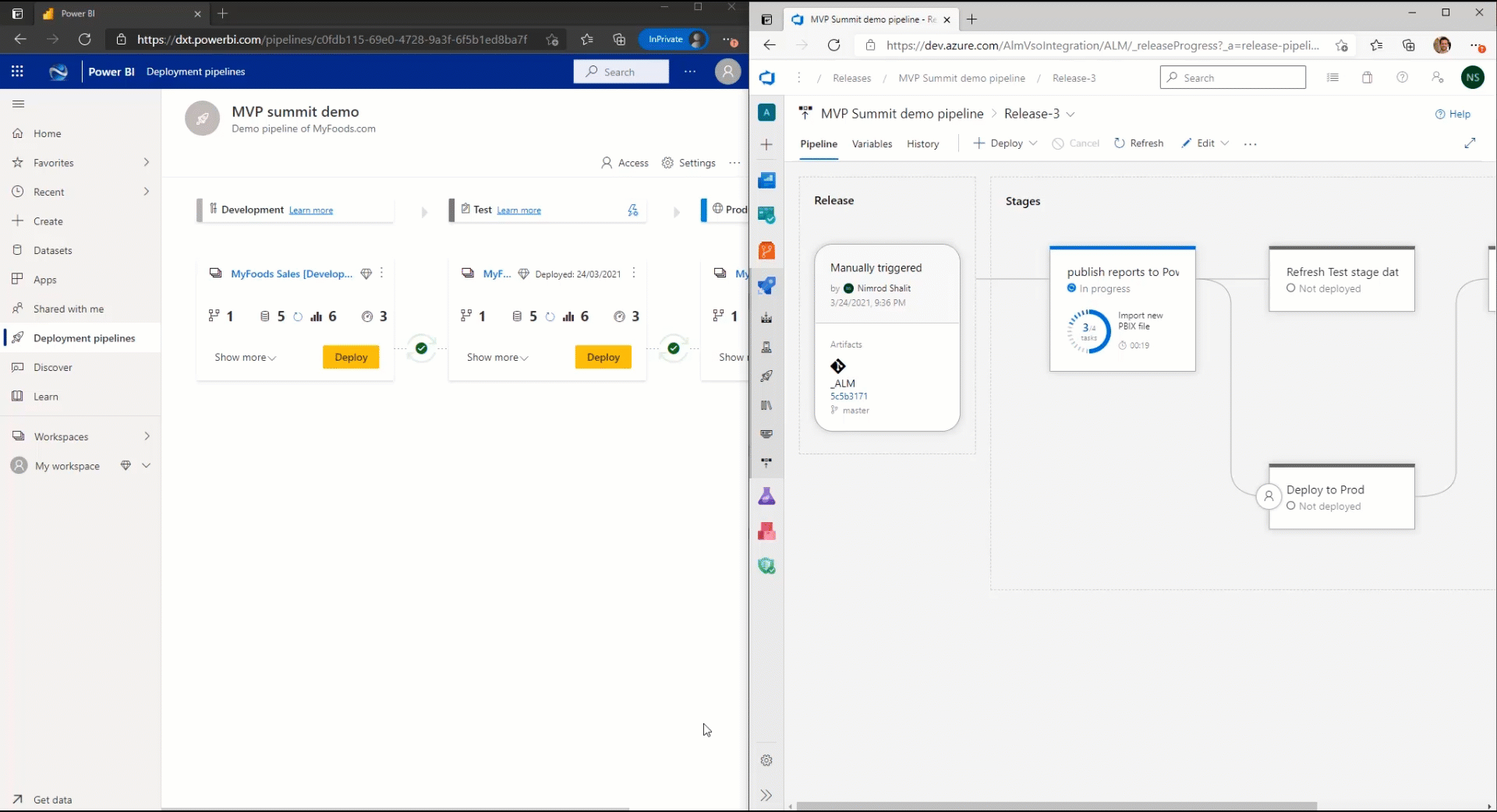Expand Show more in Development stage
Viewport: 1497px width, 812px height.
(x=245, y=358)
